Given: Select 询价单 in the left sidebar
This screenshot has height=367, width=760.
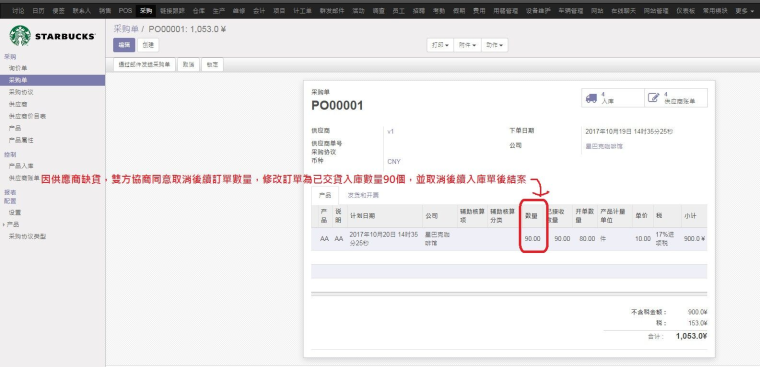Looking at the screenshot, I should tap(18, 68).
